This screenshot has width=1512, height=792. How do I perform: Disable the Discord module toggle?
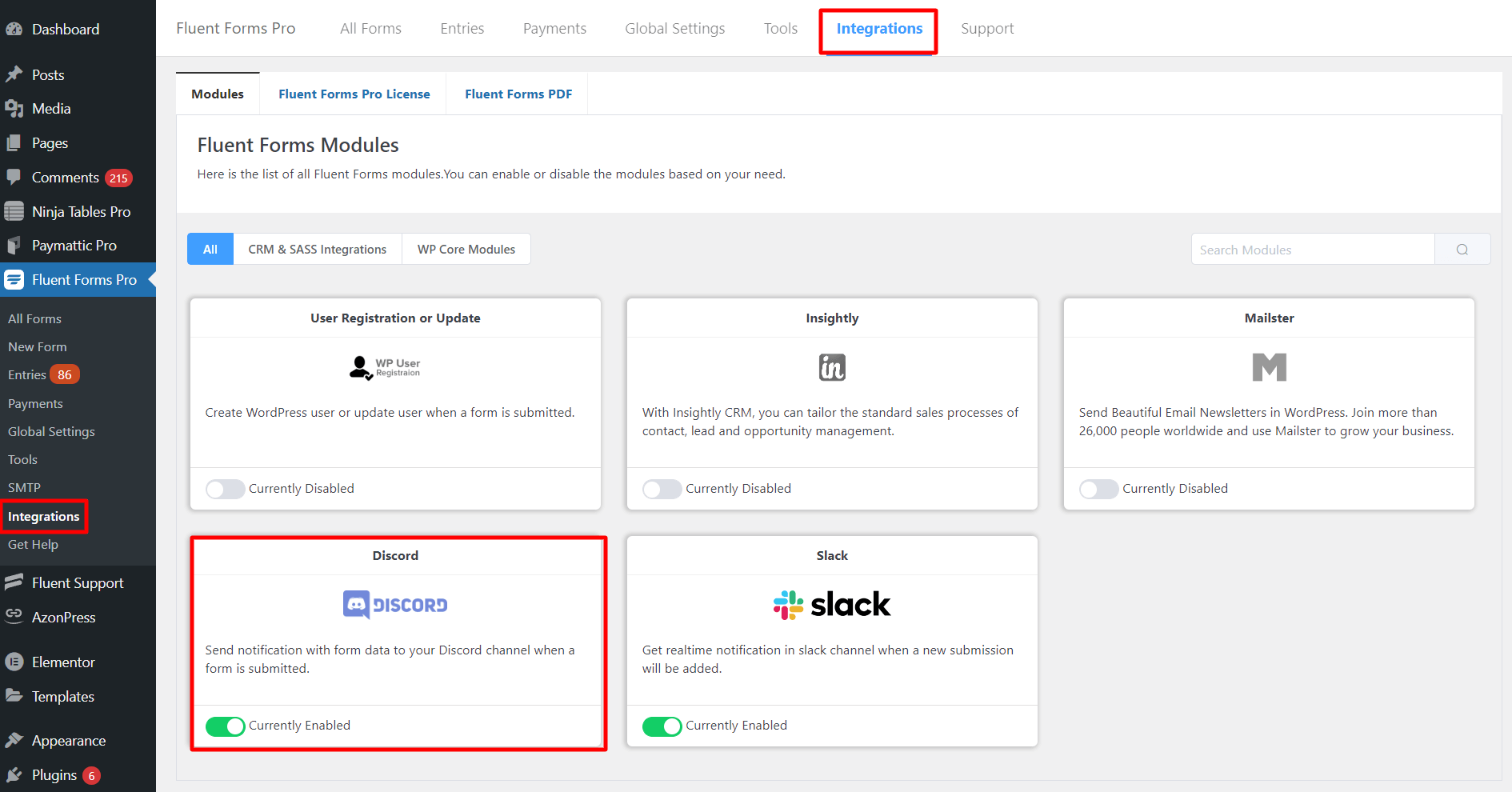pos(225,726)
